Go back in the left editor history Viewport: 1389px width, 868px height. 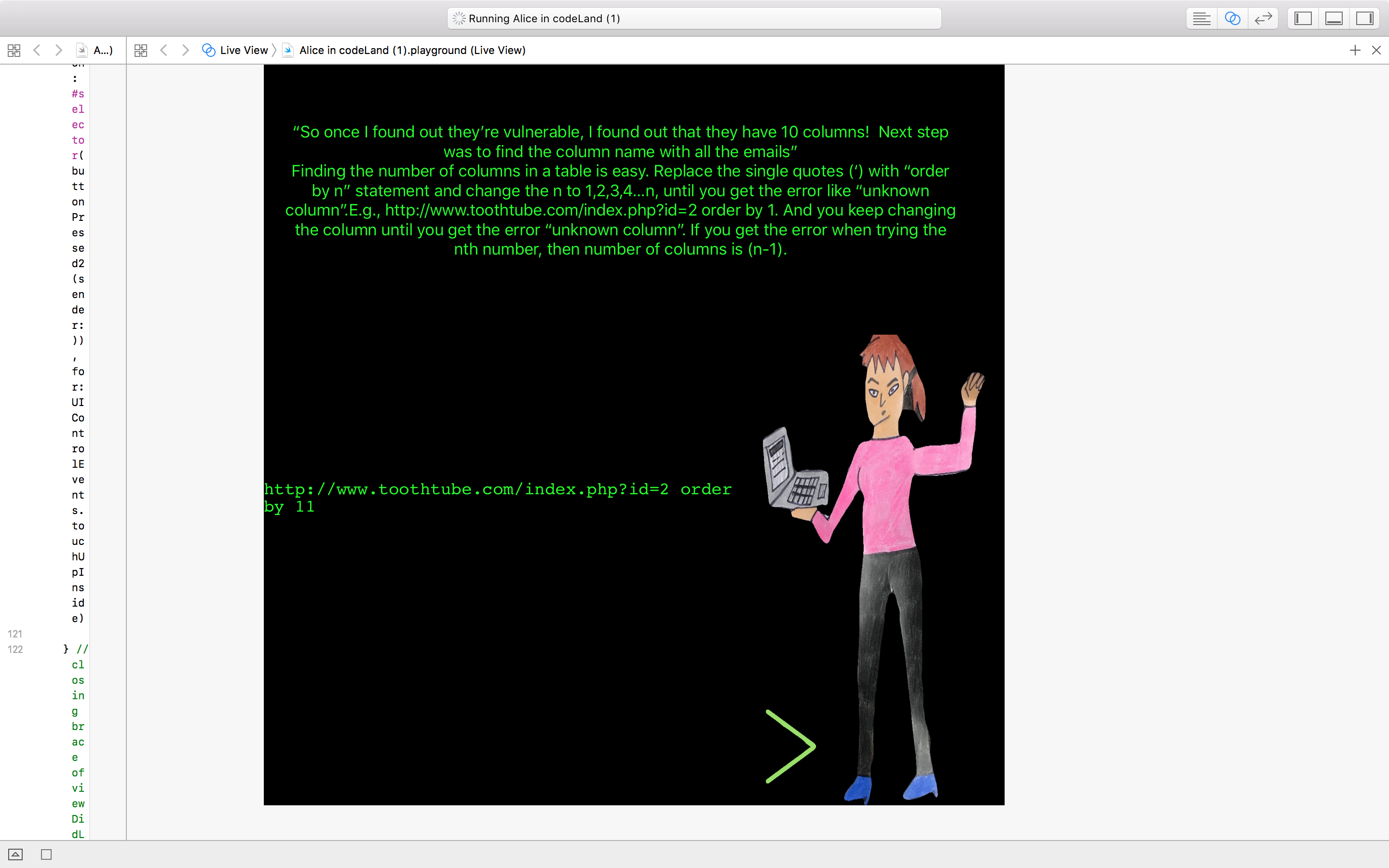coord(37,51)
